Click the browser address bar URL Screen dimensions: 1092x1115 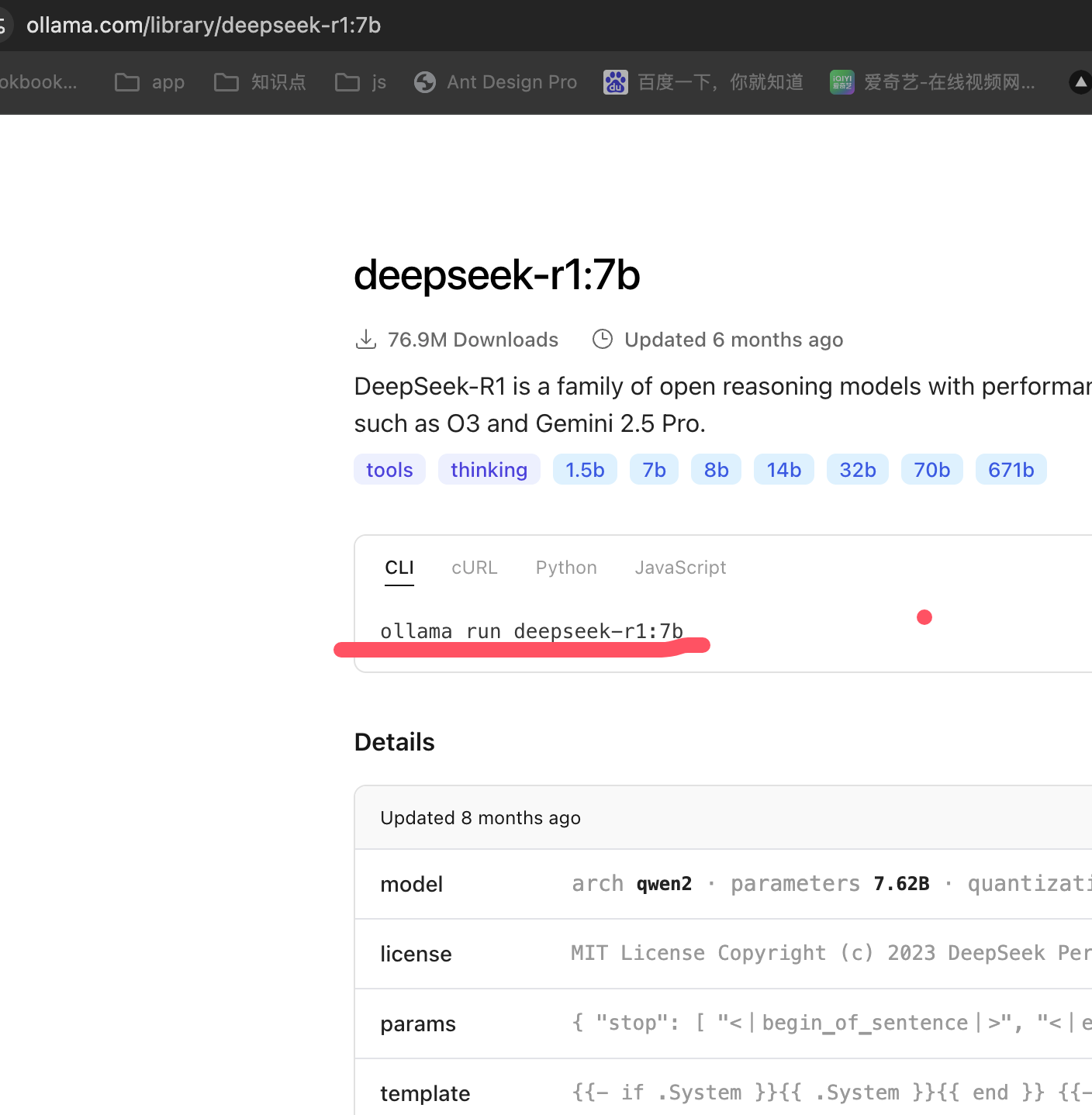pyautogui.click(x=203, y=26)
